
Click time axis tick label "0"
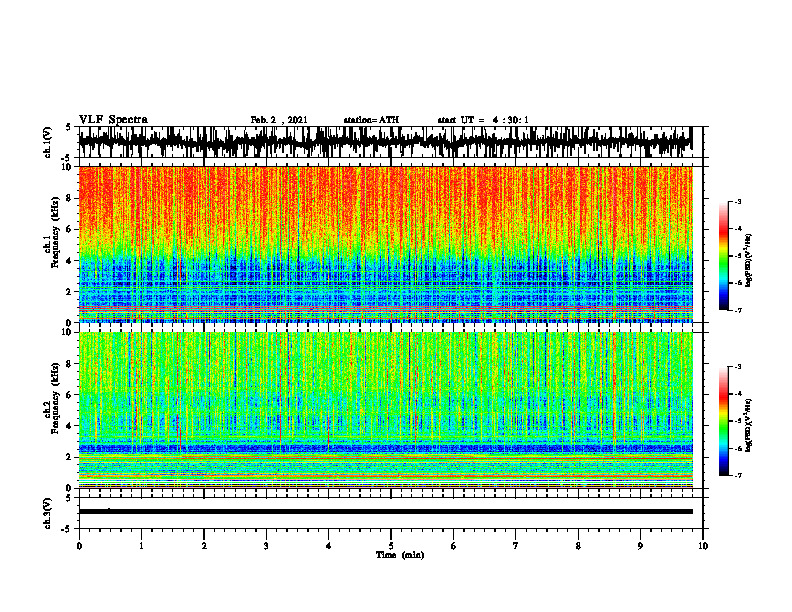pos(79,546)
